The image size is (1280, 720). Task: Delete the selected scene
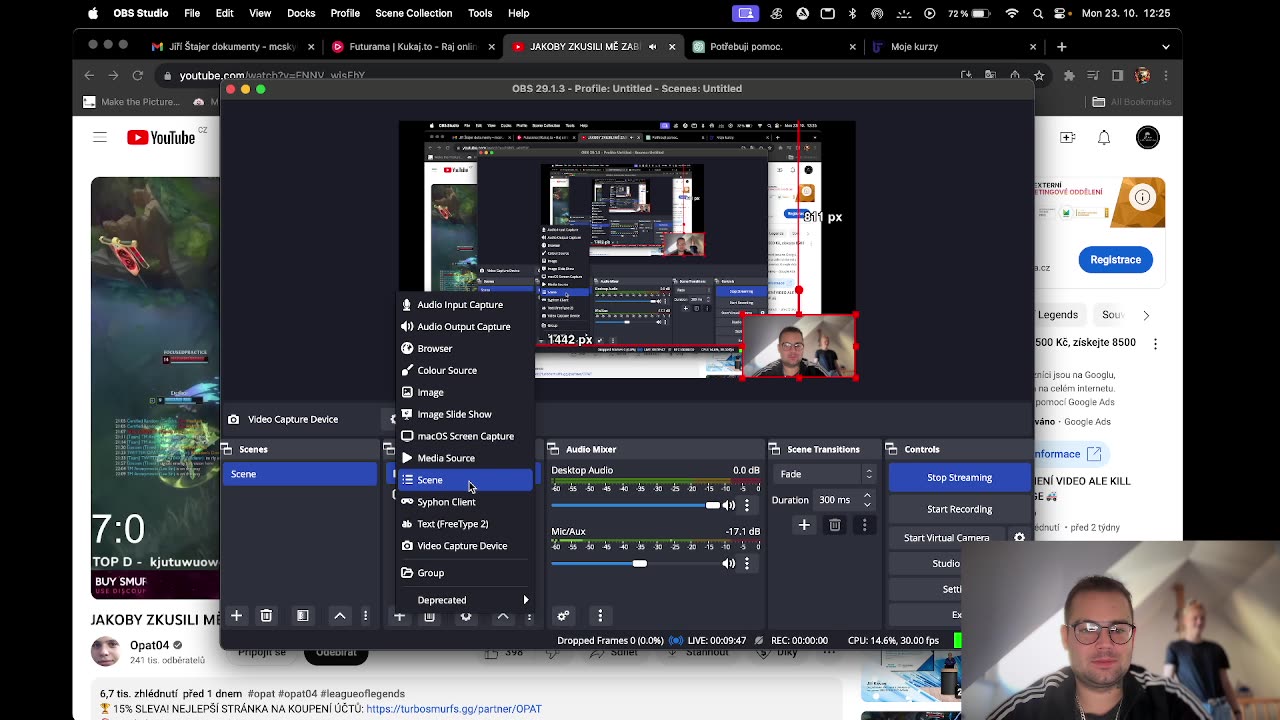point(266,616)
